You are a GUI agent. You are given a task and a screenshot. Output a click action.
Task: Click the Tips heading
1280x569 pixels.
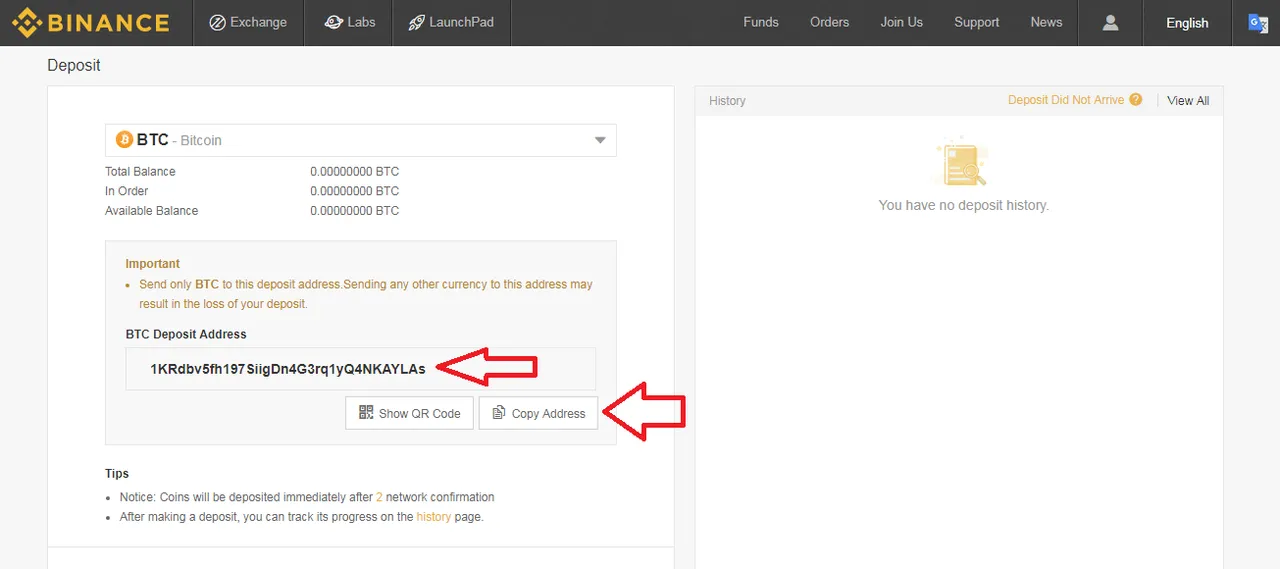(x=117, y=473)
